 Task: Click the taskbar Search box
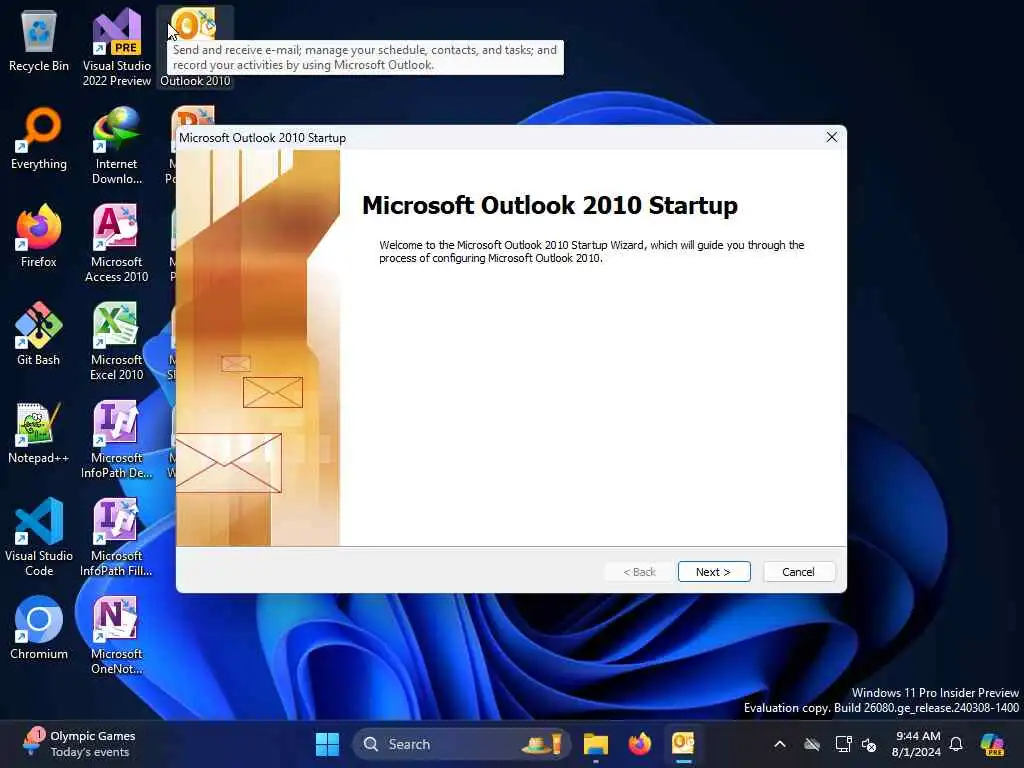click(461, 744)
